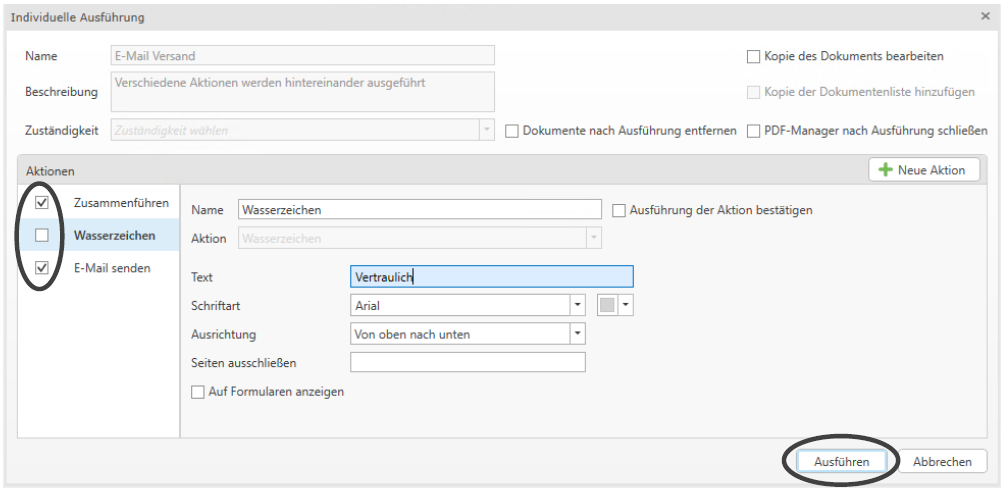Select the E-Mail senden action
Screen dimensions: 1003x493
point(111,268)
